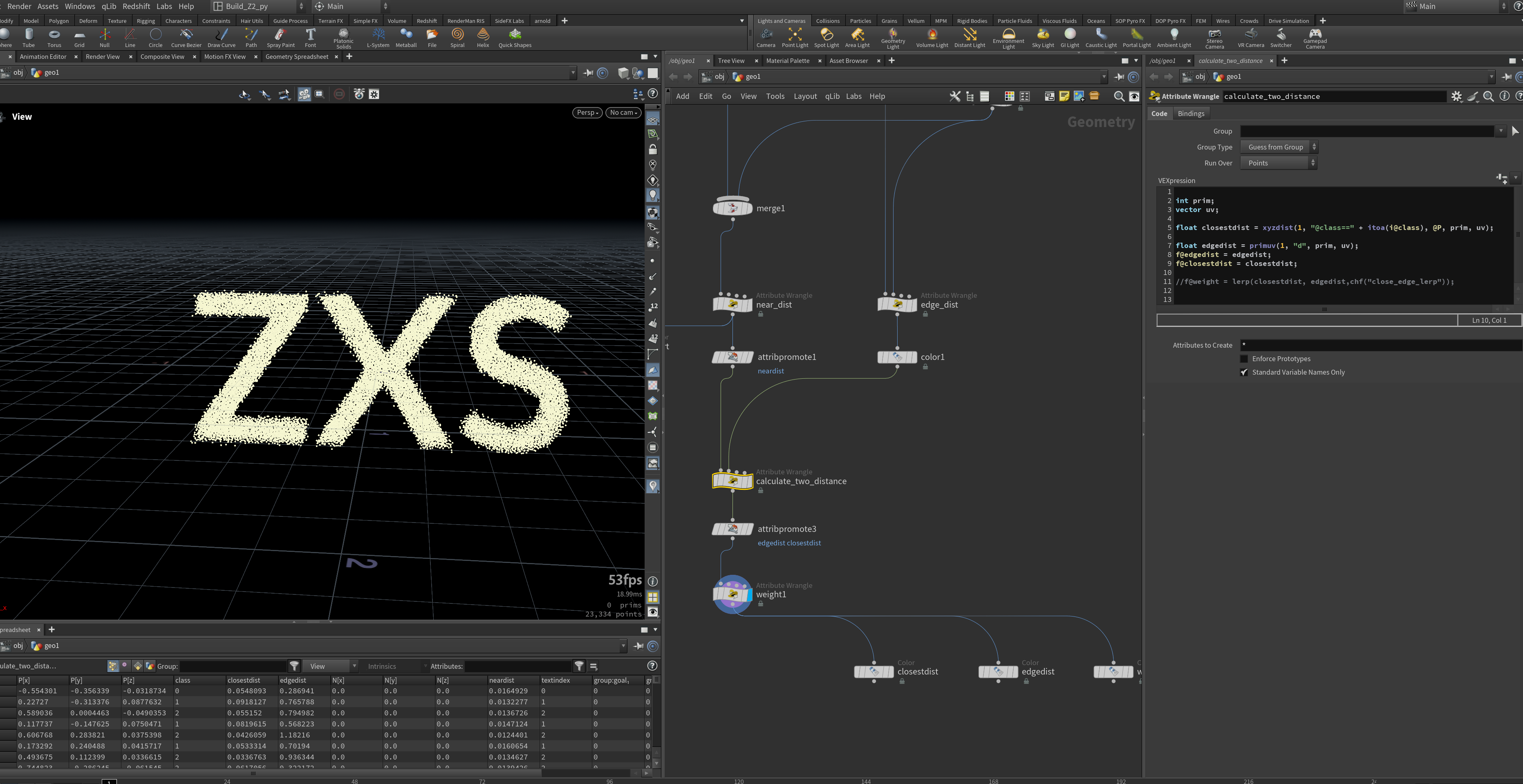Enable the Enforce Prototypes checkbox
1523x784 pixels.
[1244, 359]
